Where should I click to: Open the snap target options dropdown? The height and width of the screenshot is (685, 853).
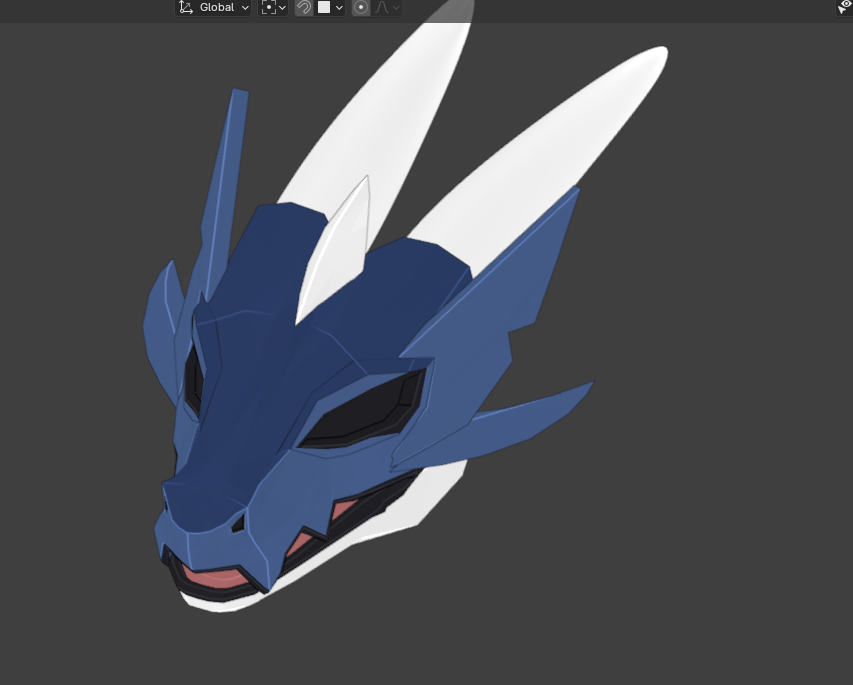[330, 8]
